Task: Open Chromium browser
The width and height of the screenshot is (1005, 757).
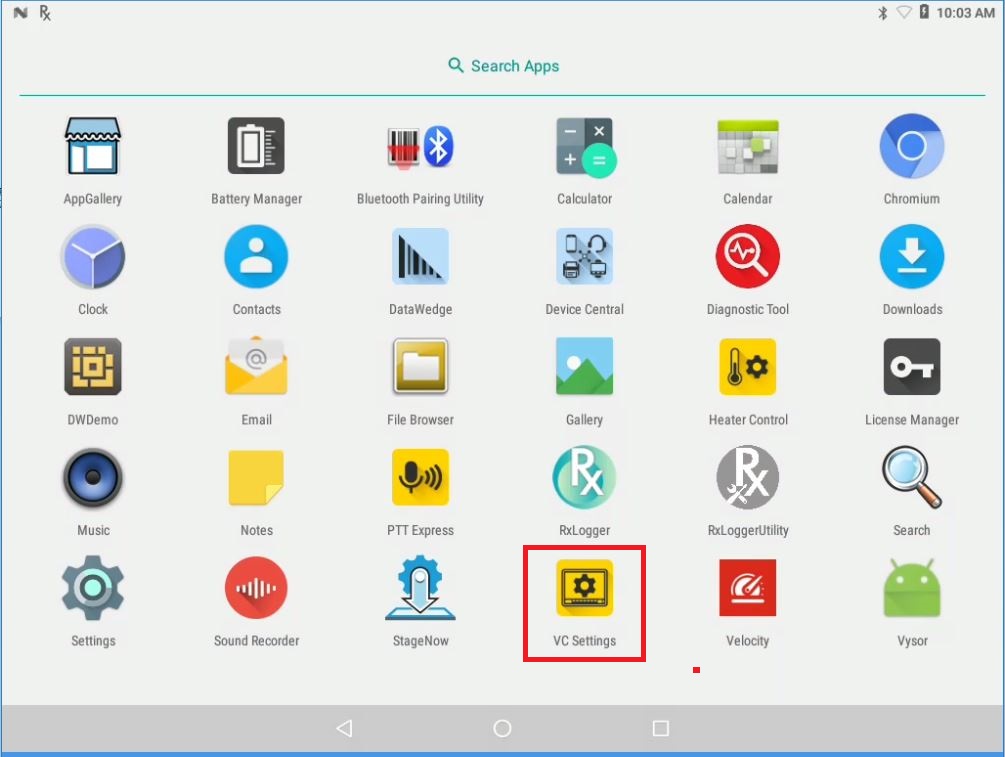Action: click(x=911, y=146)
